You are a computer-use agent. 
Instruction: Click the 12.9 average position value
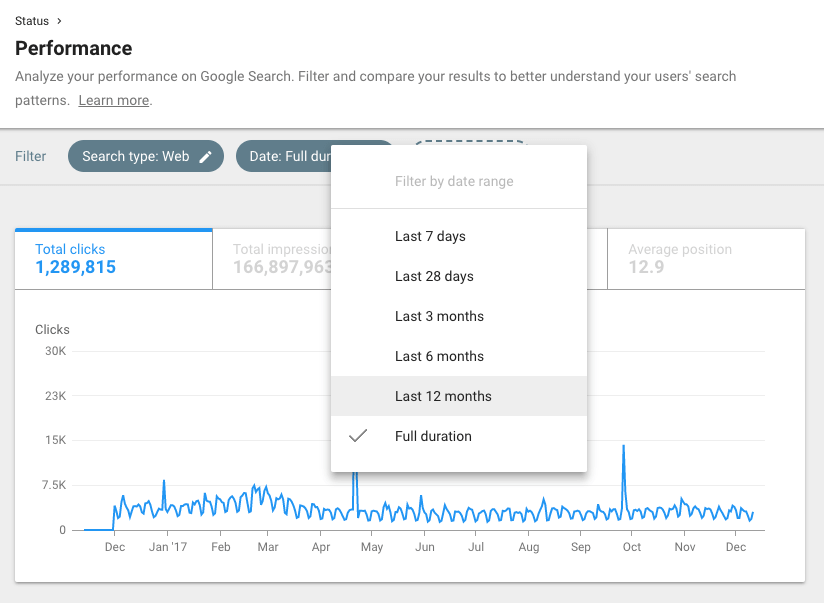(646, 267)
